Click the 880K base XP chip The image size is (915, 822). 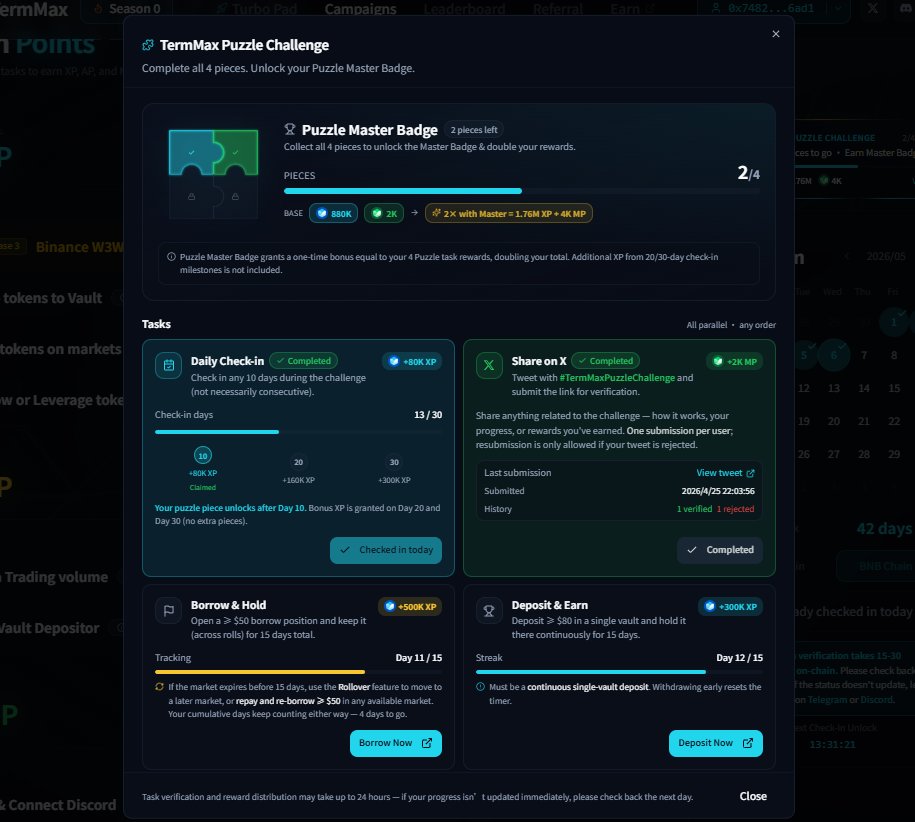[x=333, y=214]
